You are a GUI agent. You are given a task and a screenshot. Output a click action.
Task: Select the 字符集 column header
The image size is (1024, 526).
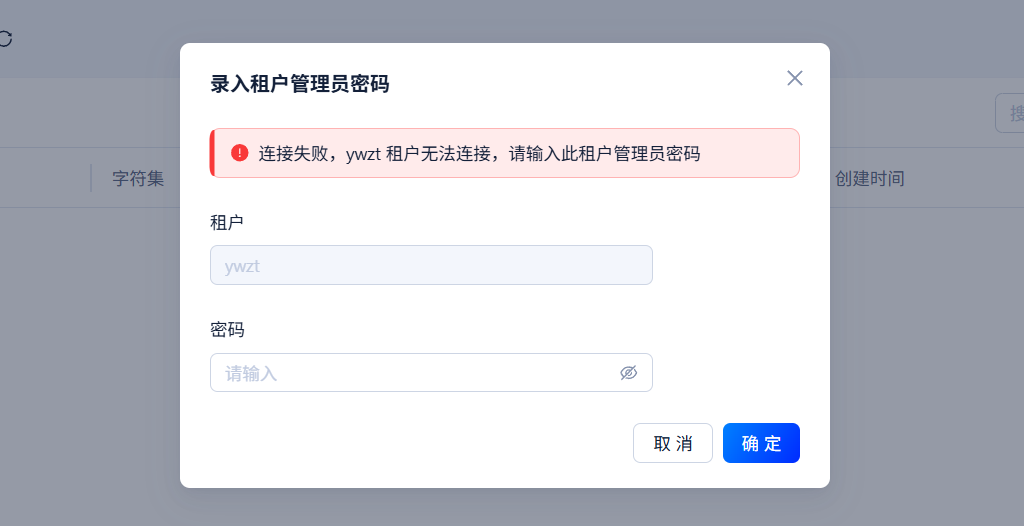tap(138, 178)
